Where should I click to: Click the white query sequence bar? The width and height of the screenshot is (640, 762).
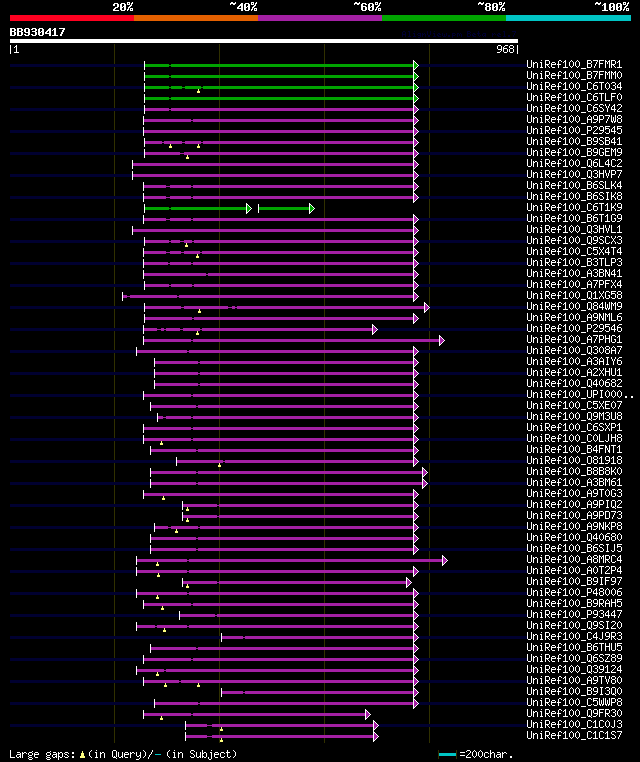pos(264,41)
